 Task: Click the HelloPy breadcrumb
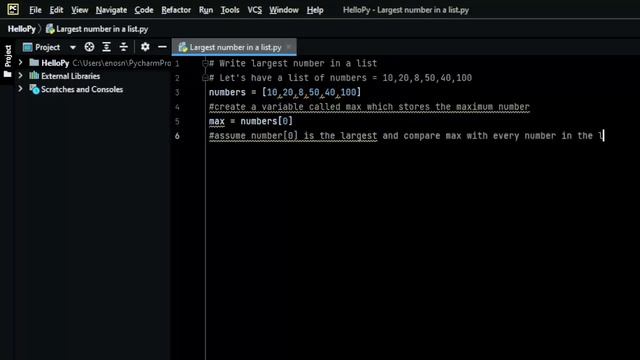coord(21,29)
